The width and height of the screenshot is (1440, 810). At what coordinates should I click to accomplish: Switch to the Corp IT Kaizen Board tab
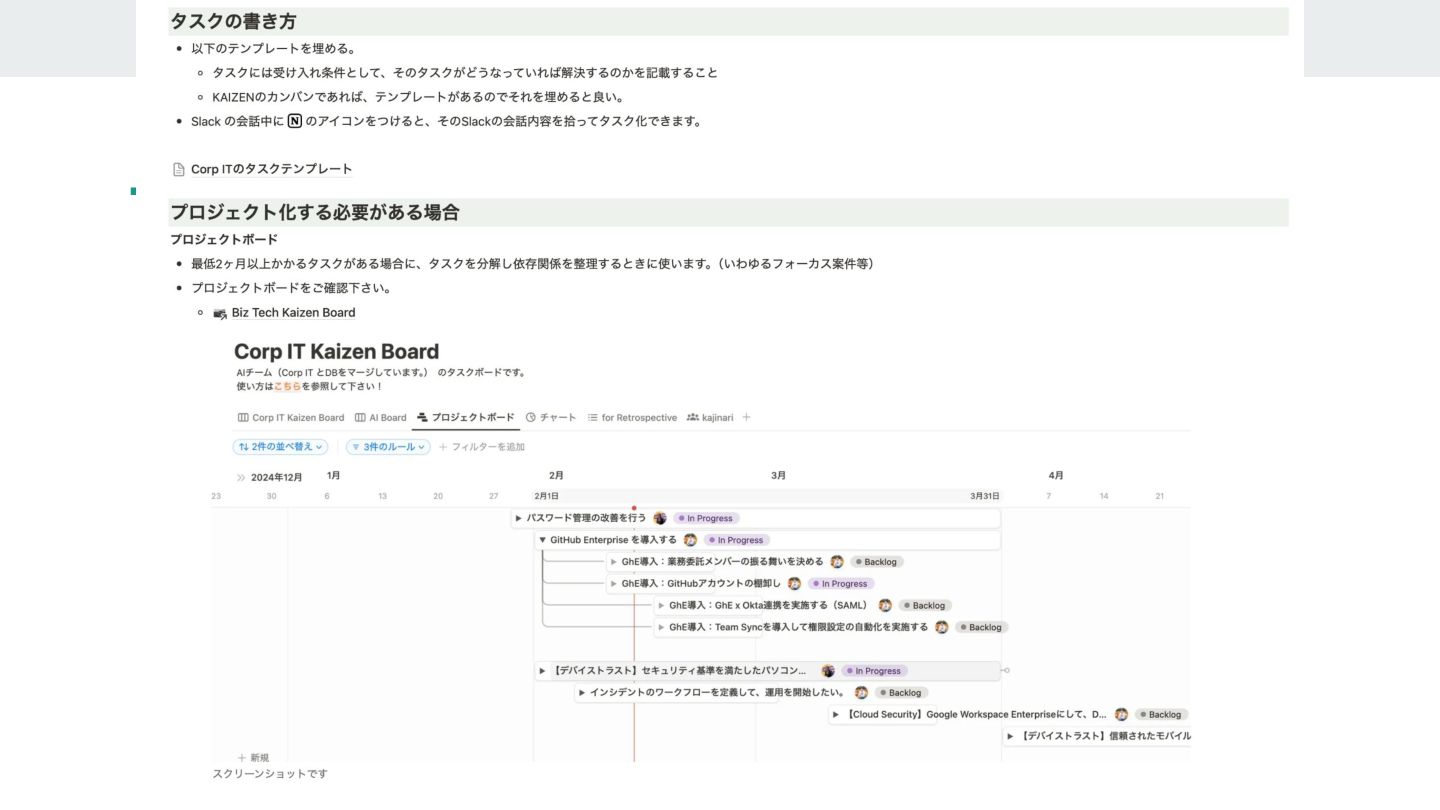[291, 417]
